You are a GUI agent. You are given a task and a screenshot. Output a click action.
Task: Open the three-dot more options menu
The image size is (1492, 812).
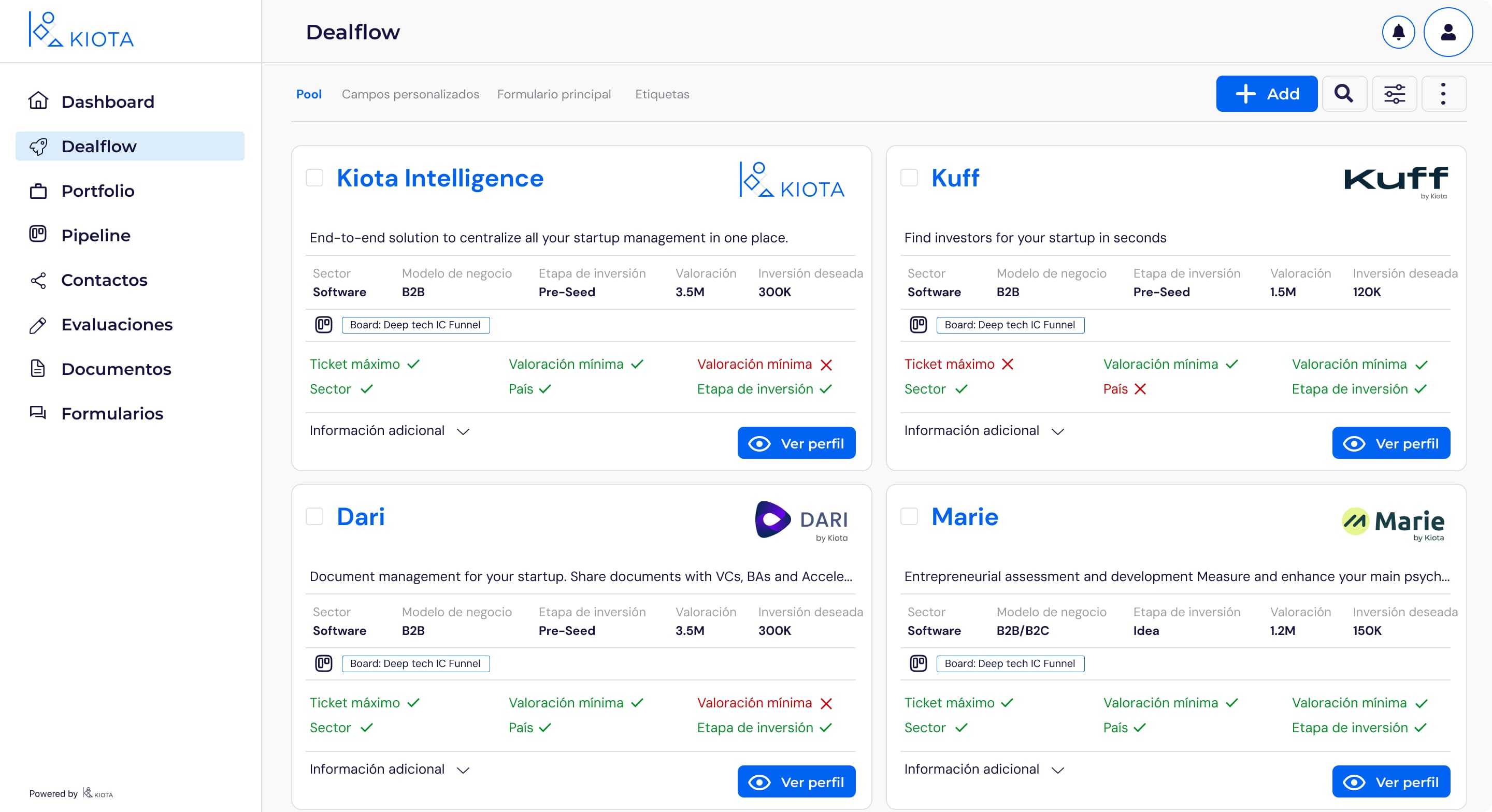coord(1443,94)
